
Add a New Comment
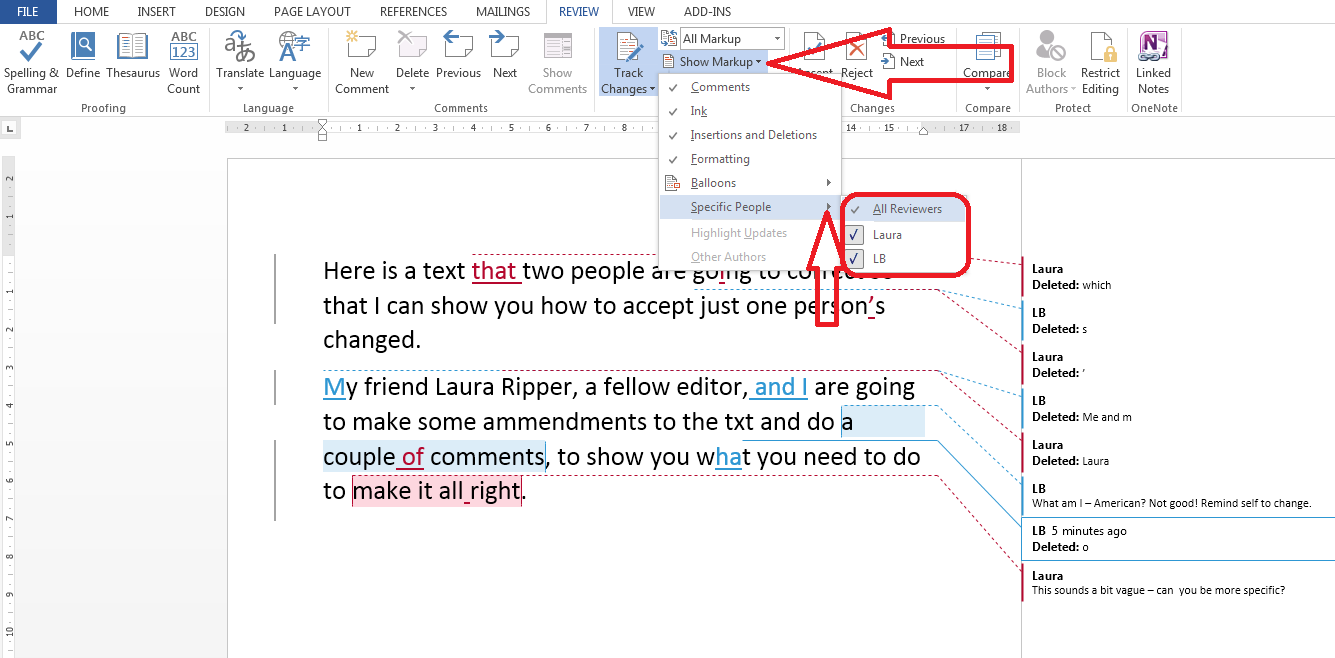(x=361, y=60)
